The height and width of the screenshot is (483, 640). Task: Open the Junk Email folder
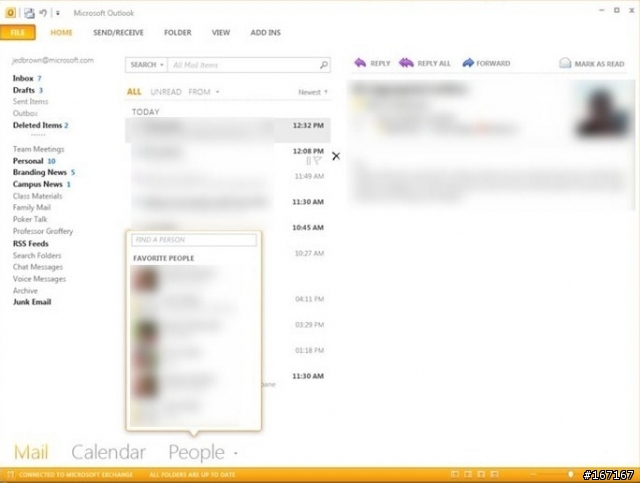(x=32, y=302)
